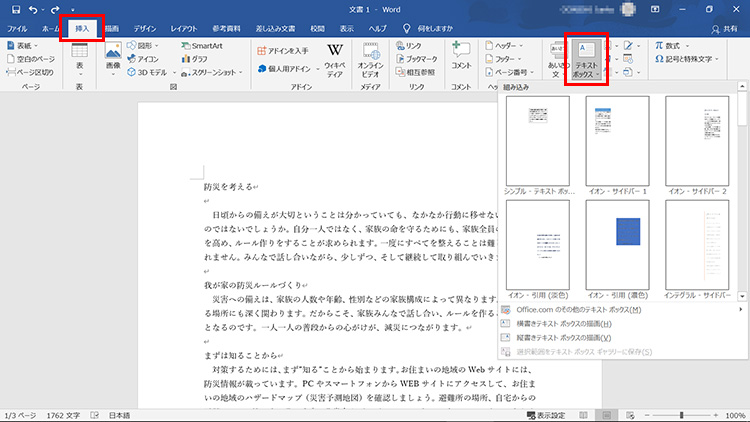Switch to the デザイン ribbon tab
The height and width of the screenshot is (422, 750).
pos(144,29)
